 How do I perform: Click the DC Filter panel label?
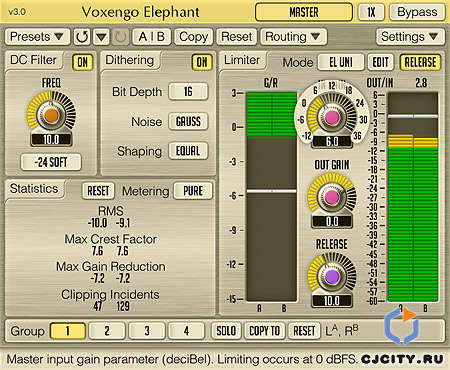click(33, 60)
